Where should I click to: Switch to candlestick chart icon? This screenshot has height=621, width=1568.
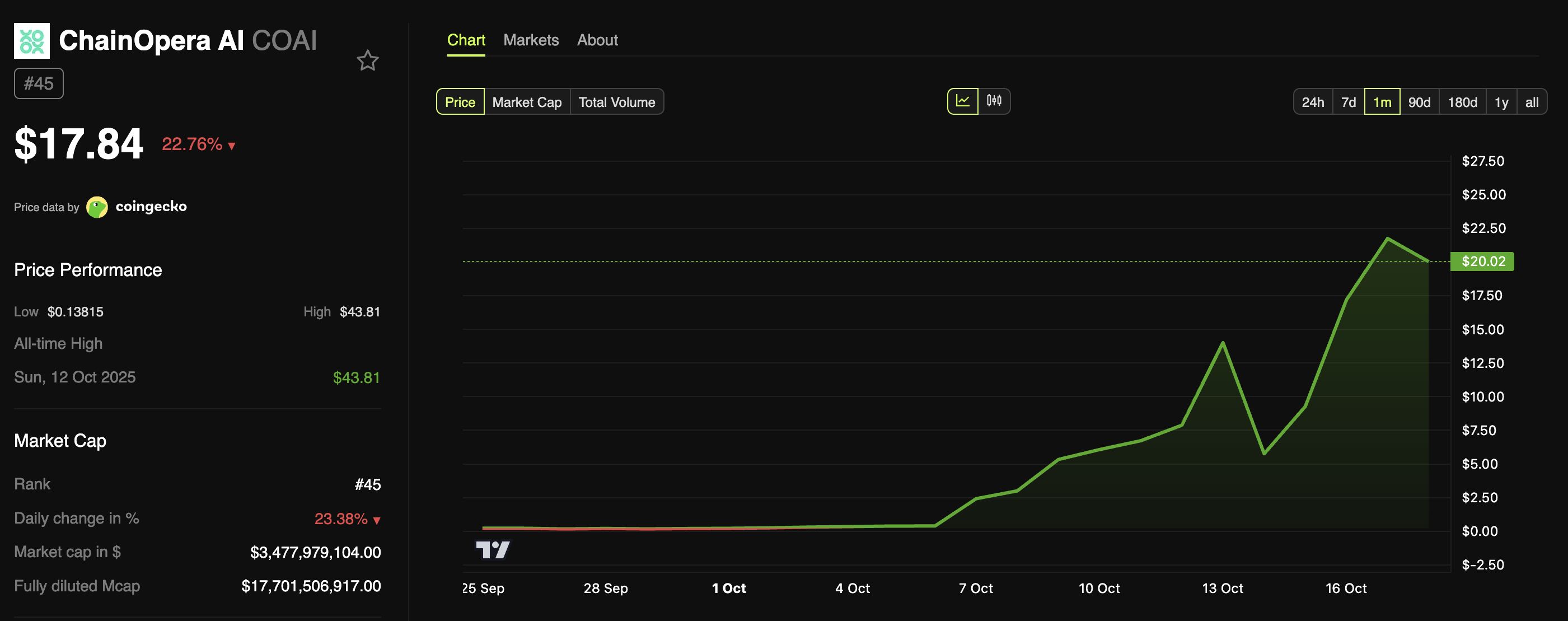pos(994,101)
